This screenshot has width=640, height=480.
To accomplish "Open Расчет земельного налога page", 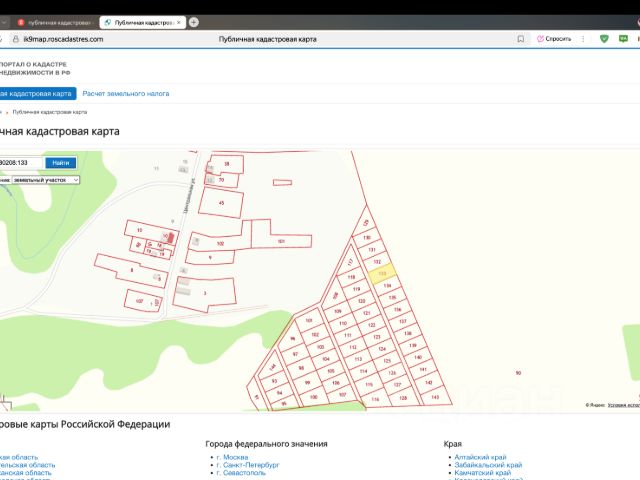I will 126,93.
